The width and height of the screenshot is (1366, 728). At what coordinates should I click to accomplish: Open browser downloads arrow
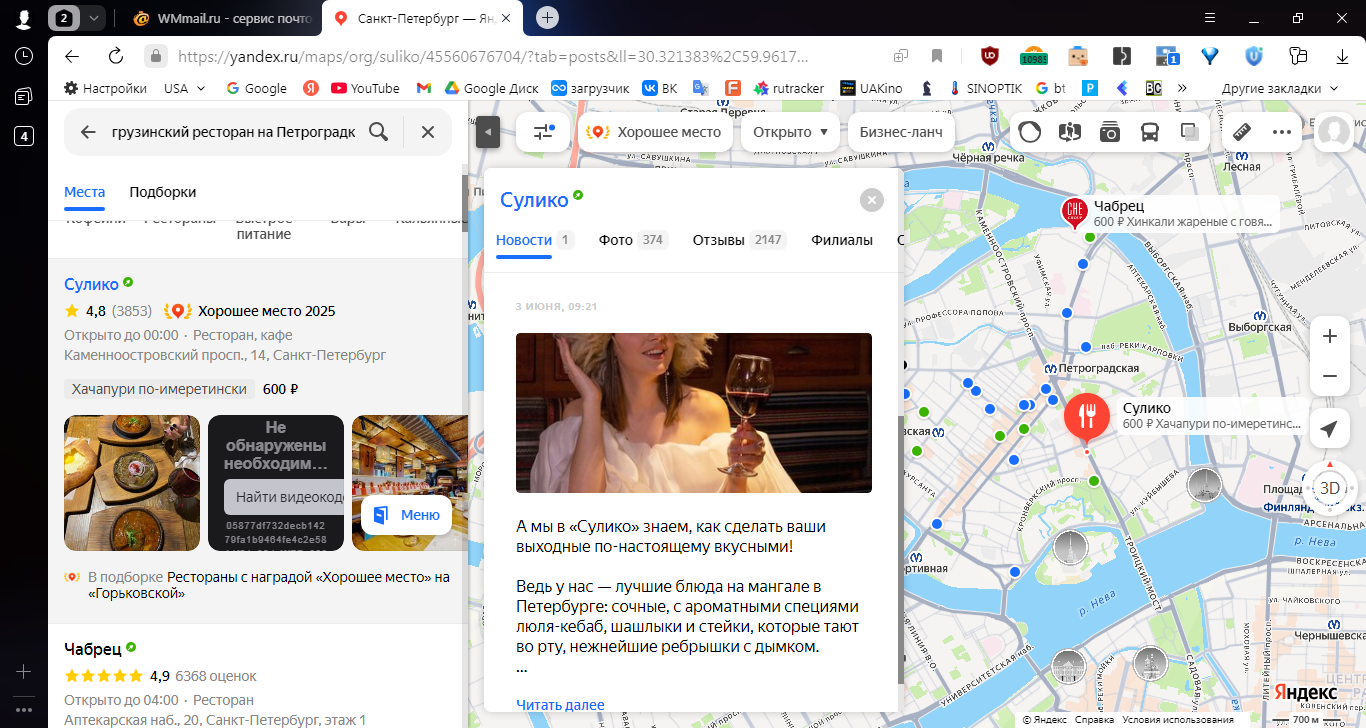tap(1343, 56)
